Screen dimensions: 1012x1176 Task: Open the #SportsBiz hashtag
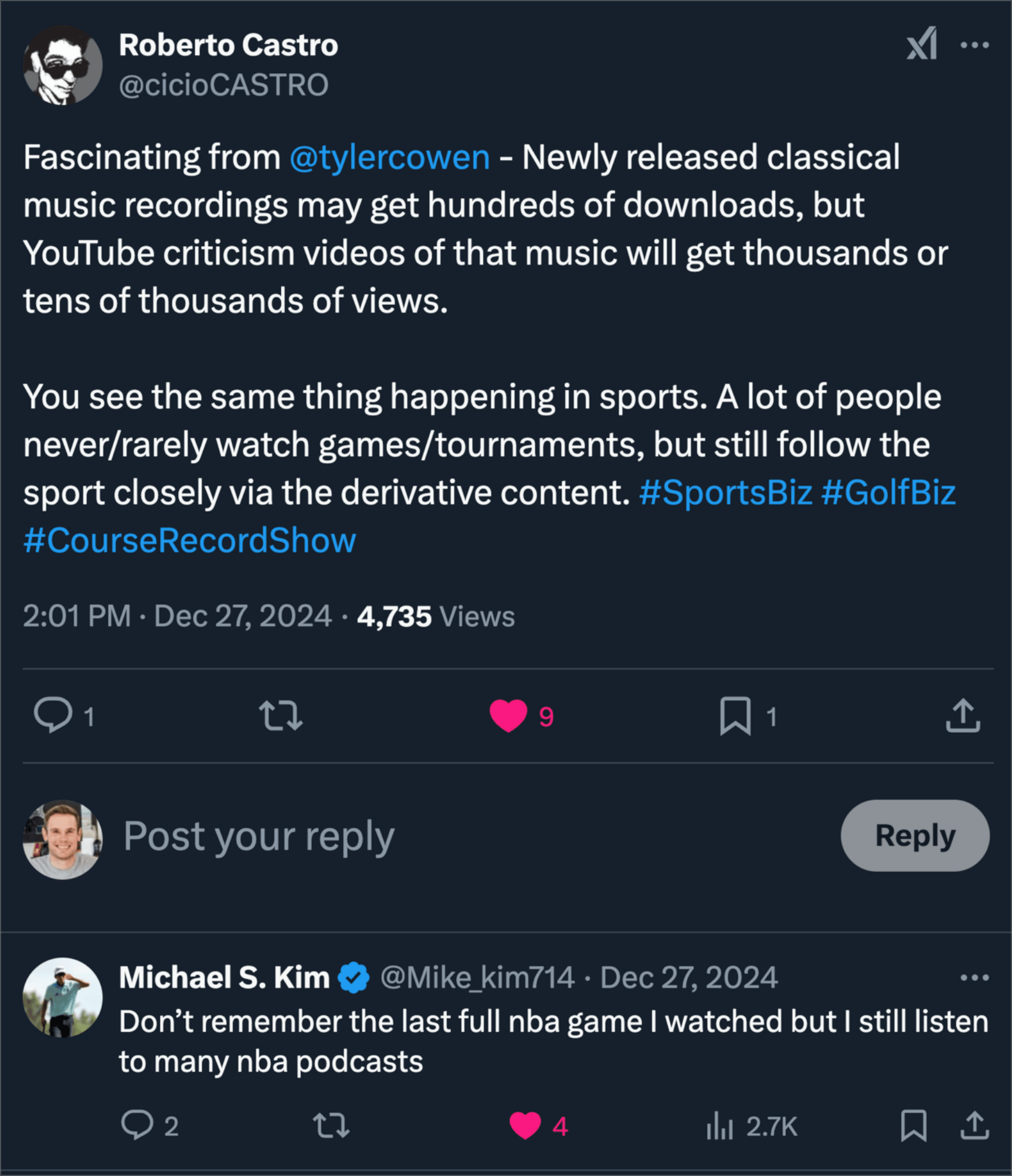click(x=726, y=492)
